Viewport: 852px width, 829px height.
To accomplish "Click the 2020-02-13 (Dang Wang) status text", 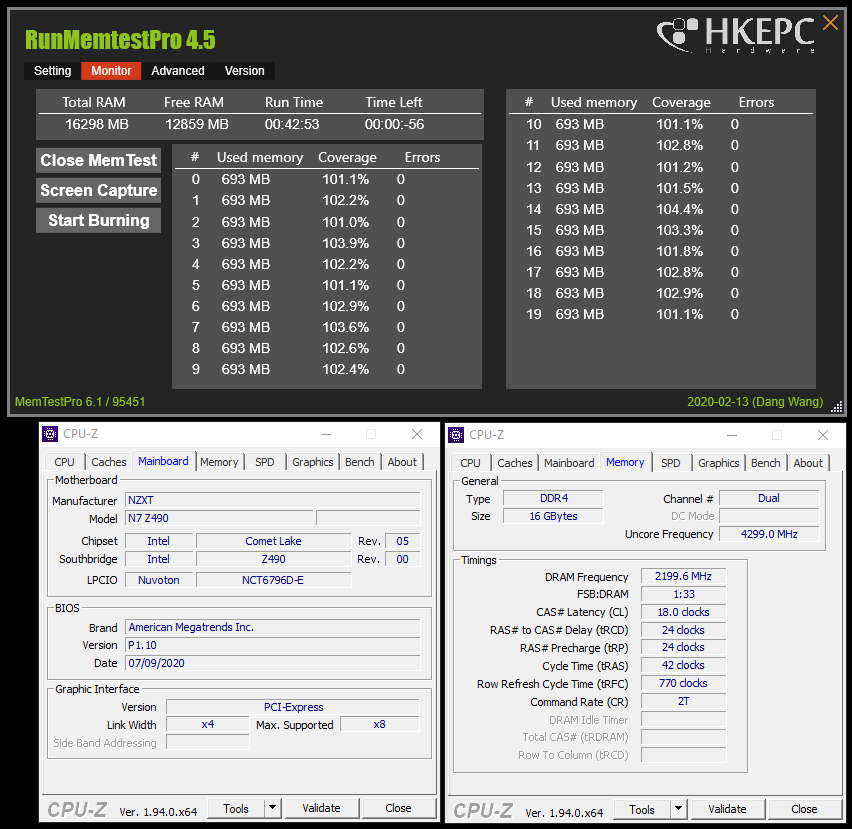I will [x=755, y=402].
